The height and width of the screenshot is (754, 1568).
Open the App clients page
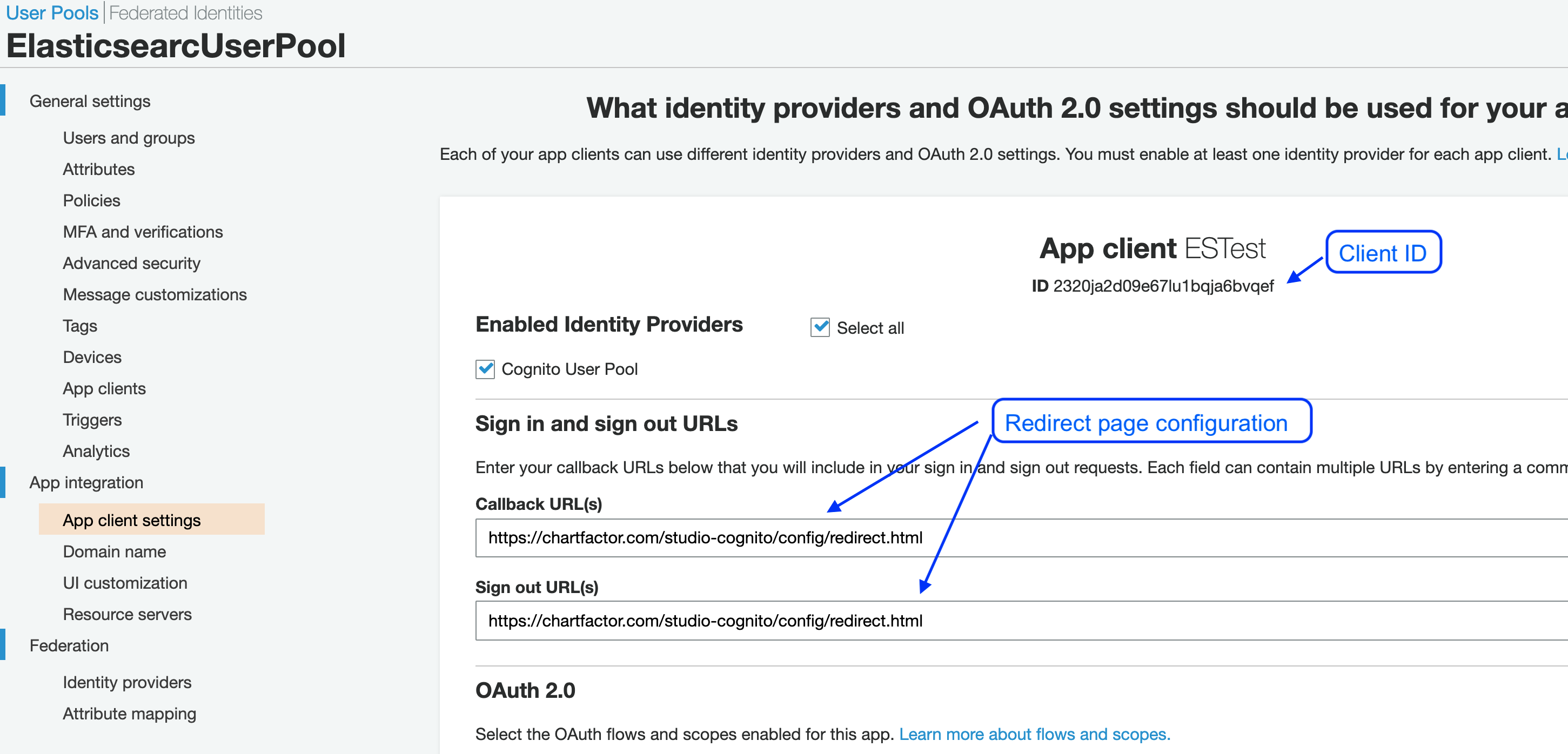tap(104, 389)
